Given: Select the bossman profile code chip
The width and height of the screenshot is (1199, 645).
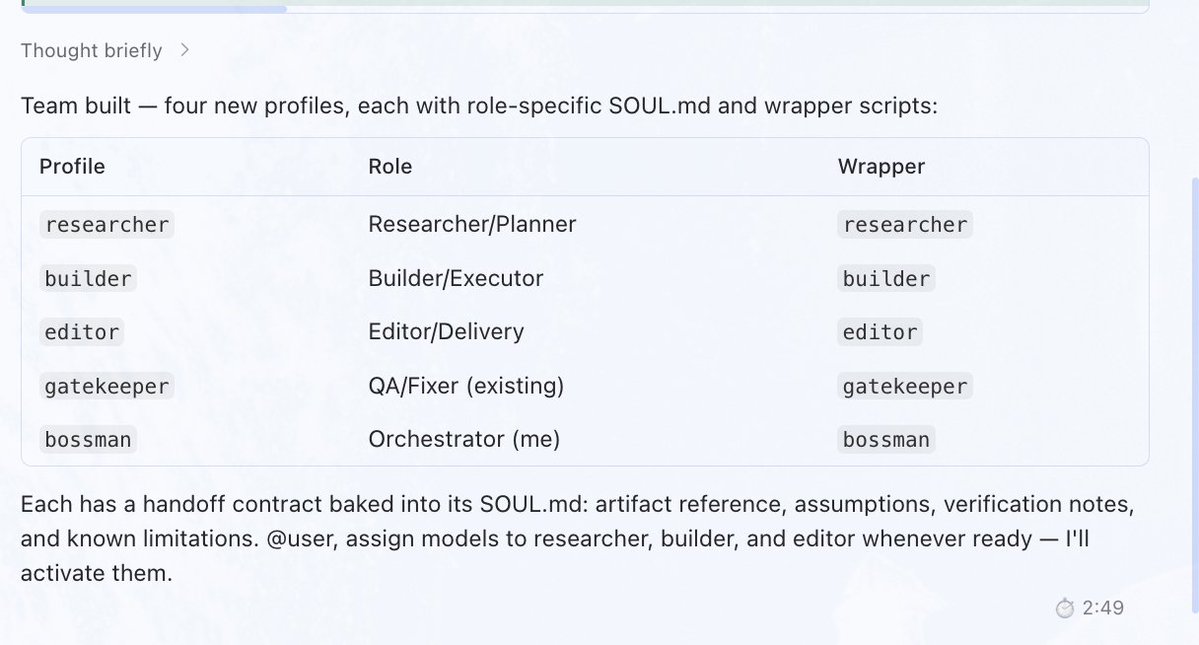Looking at the screenshot, I should click(88, 439).
